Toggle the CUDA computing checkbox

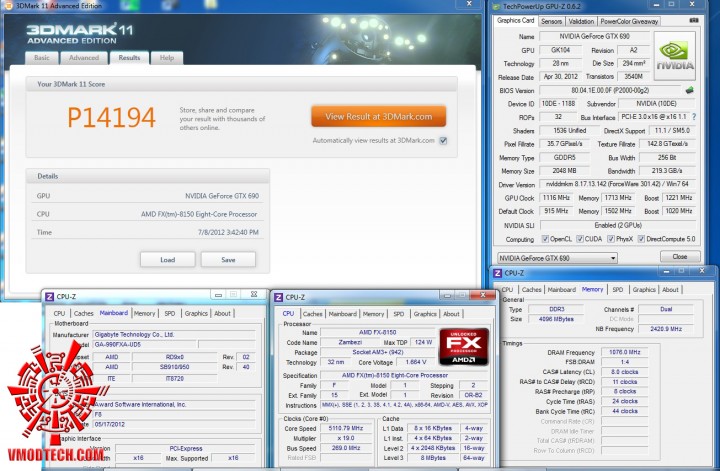tap(580, 239)
